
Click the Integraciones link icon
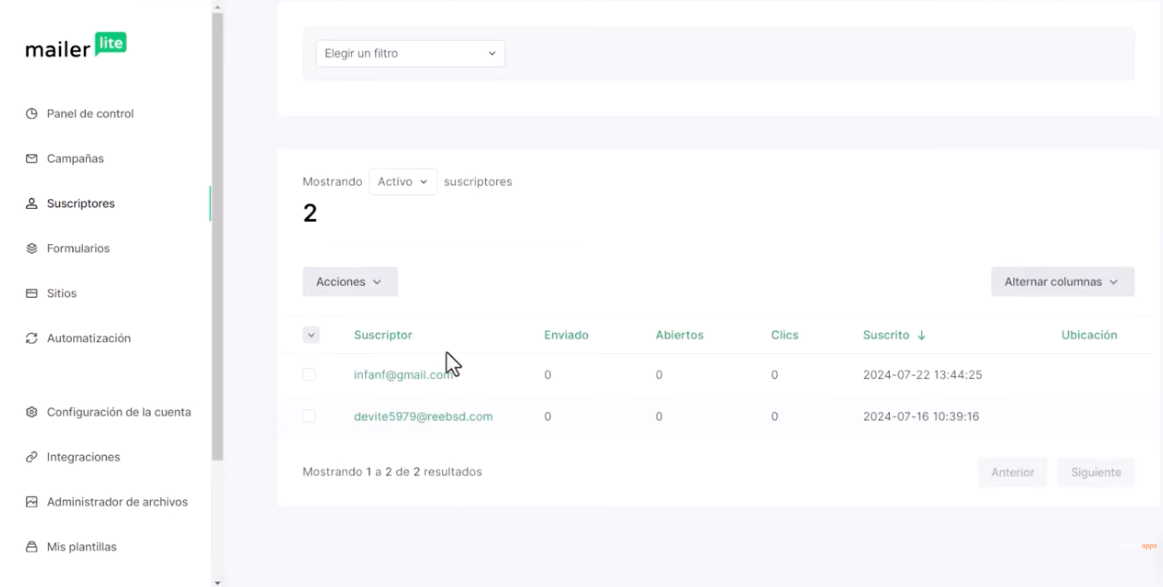click(31, 457)
